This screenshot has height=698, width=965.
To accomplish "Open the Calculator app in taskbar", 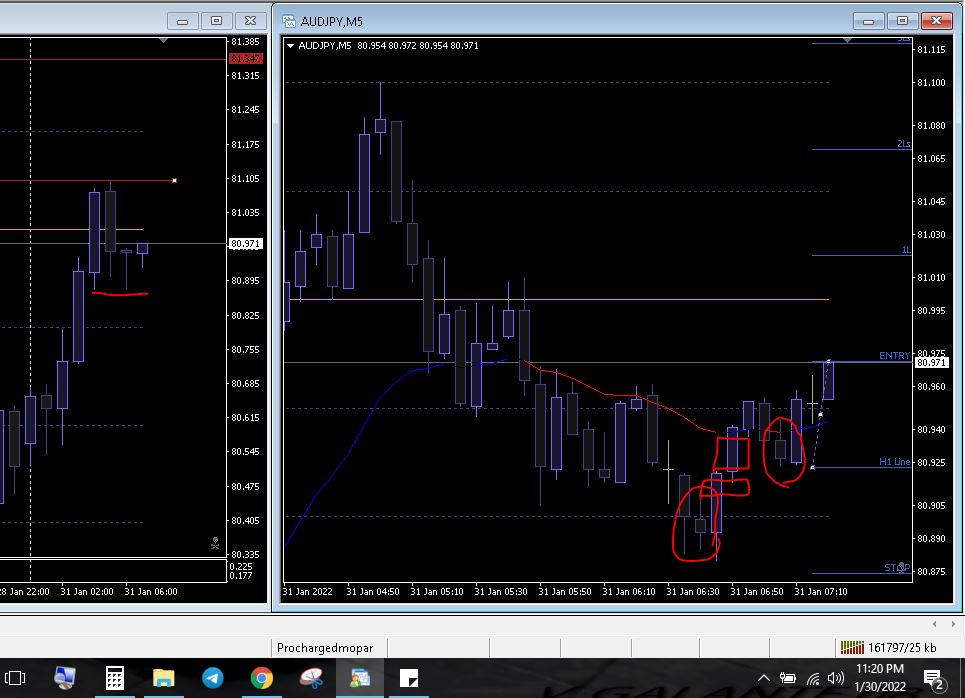I will coord(115,679).
